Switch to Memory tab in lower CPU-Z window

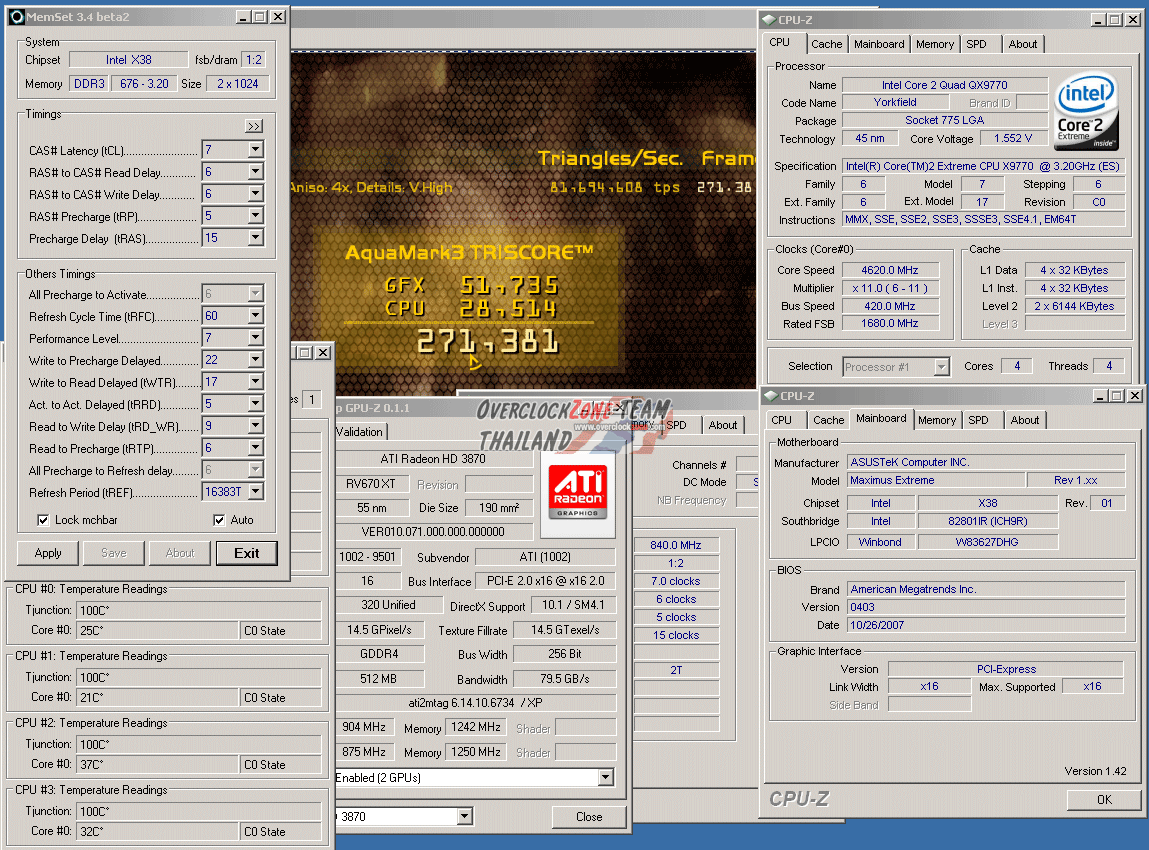pyautogui.click(x=937, y=420)
